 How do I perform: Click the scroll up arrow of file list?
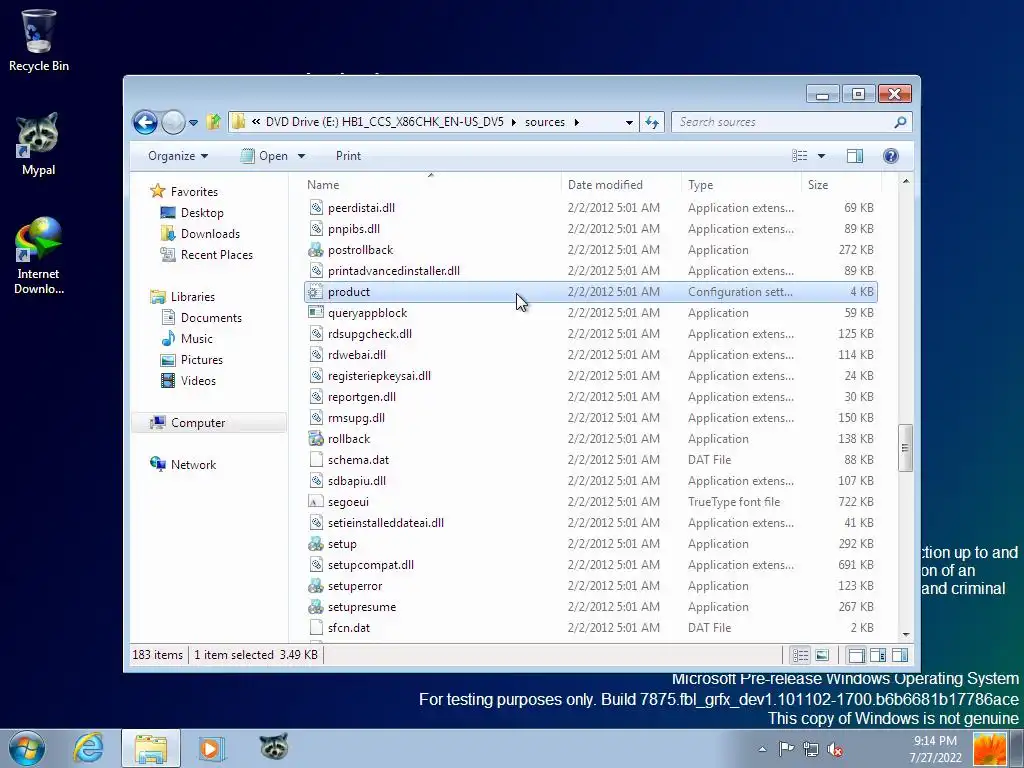coord(905,181)
